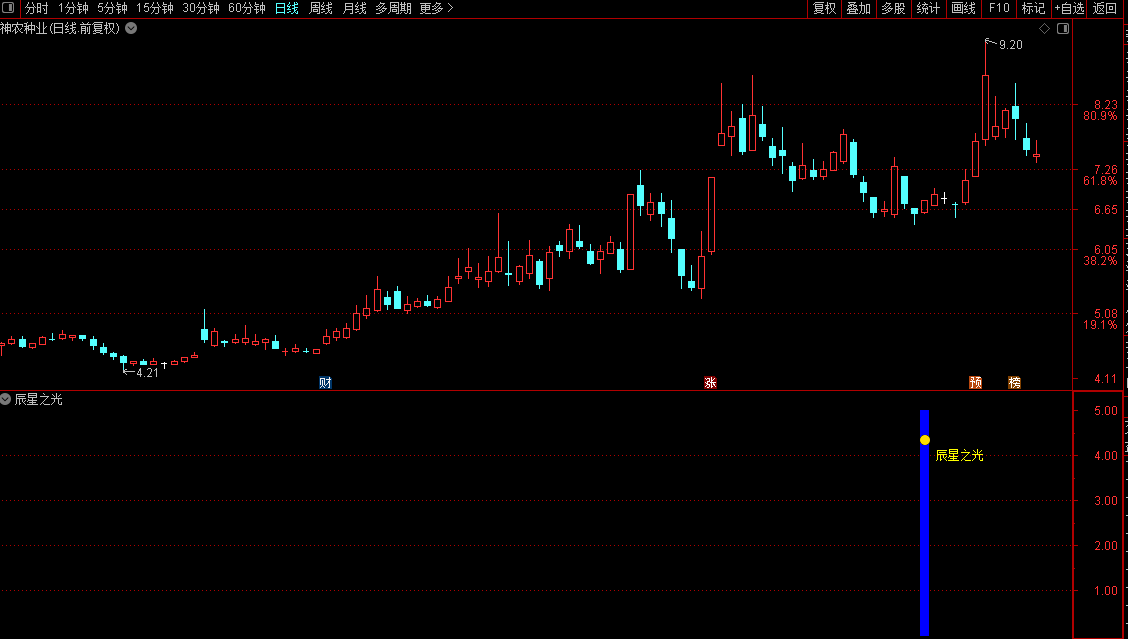Open the 复权 adjustment menu
Image resolution: width=1128 pixels, height=639 pixels.
click(x=824, y=9)
